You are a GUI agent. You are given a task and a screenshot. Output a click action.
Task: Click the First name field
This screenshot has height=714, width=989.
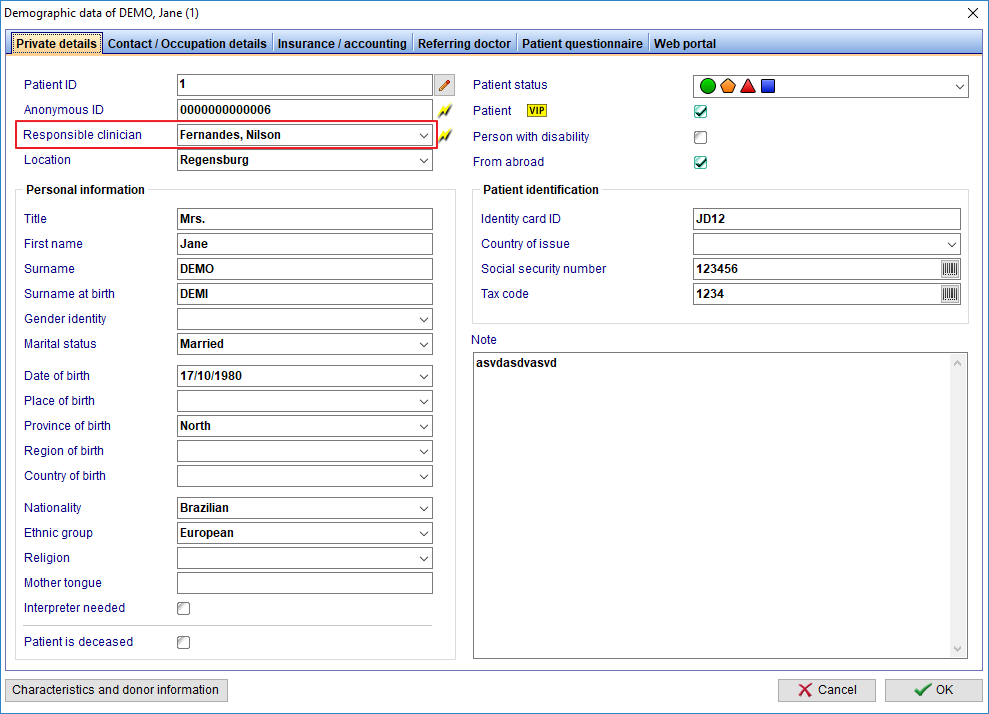point(305,245)
